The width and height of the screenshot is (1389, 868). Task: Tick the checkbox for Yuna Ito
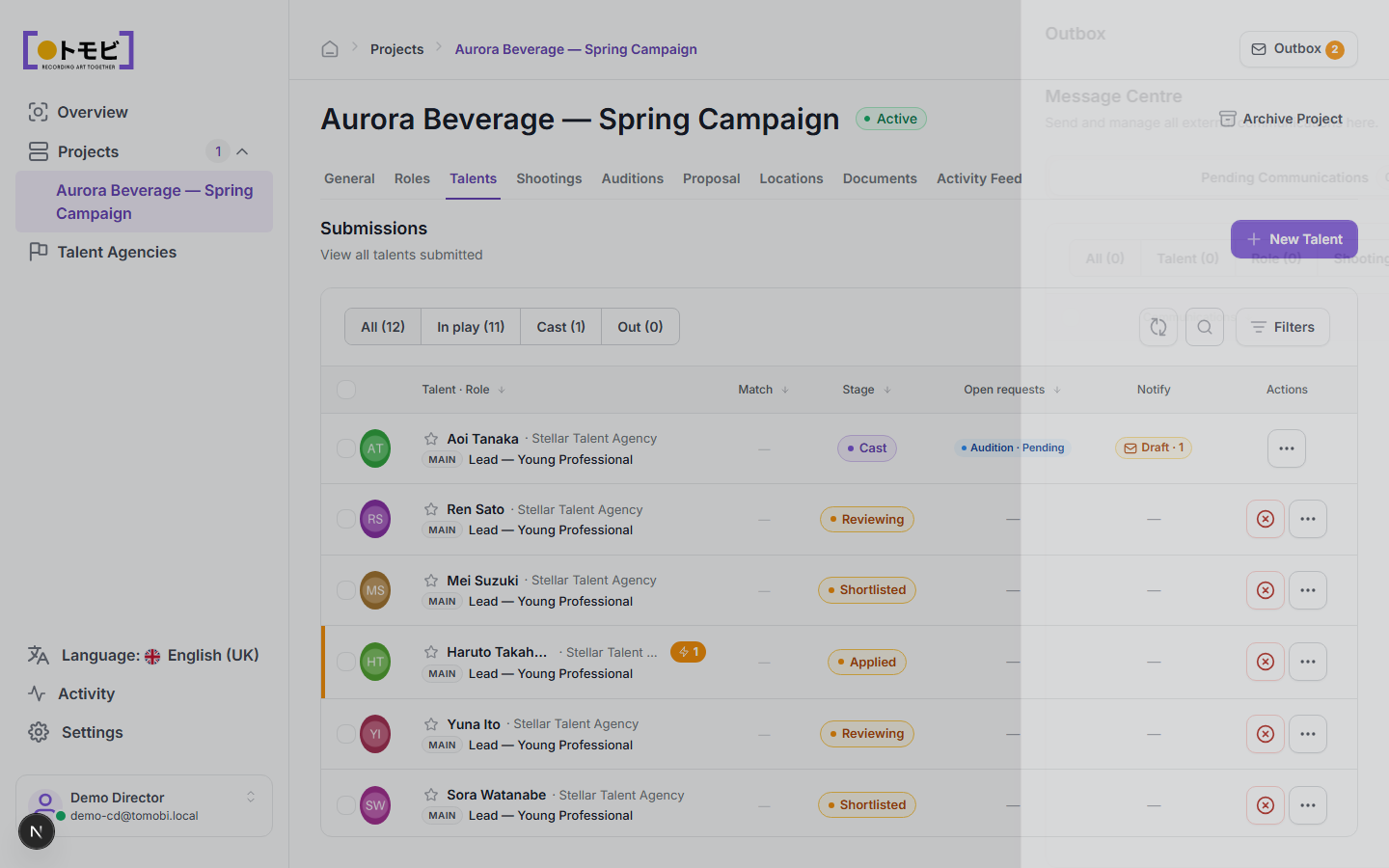pyautogui.click(x=346, y=734)
